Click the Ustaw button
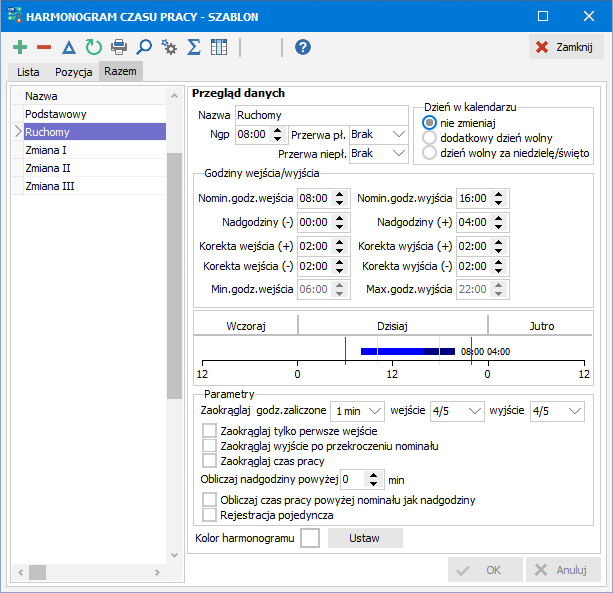The width and height of the screenshot is (613, 593). 365,538
